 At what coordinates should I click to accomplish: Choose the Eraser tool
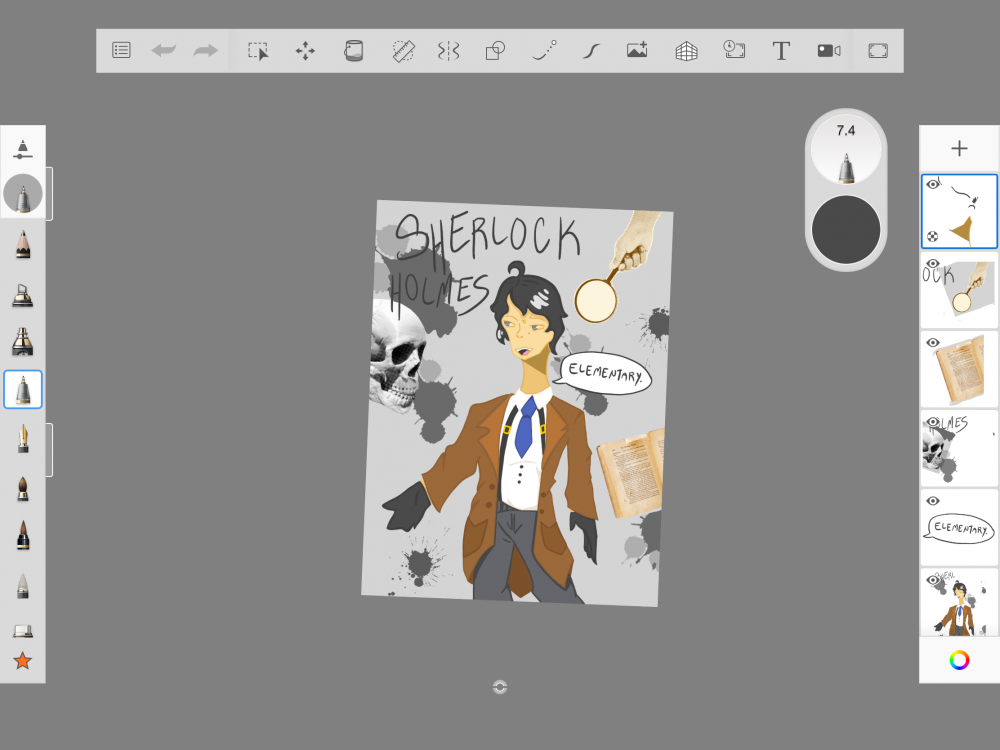tap(23, 631)
